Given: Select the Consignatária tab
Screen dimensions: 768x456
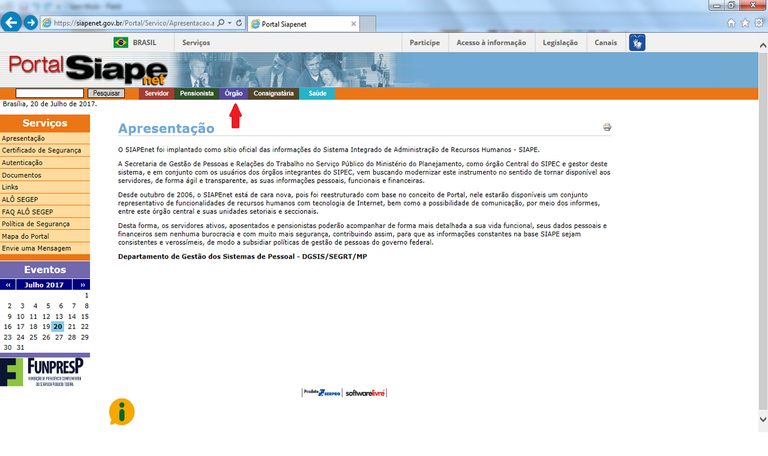Looking at the screenshot, I should (273, 94).
